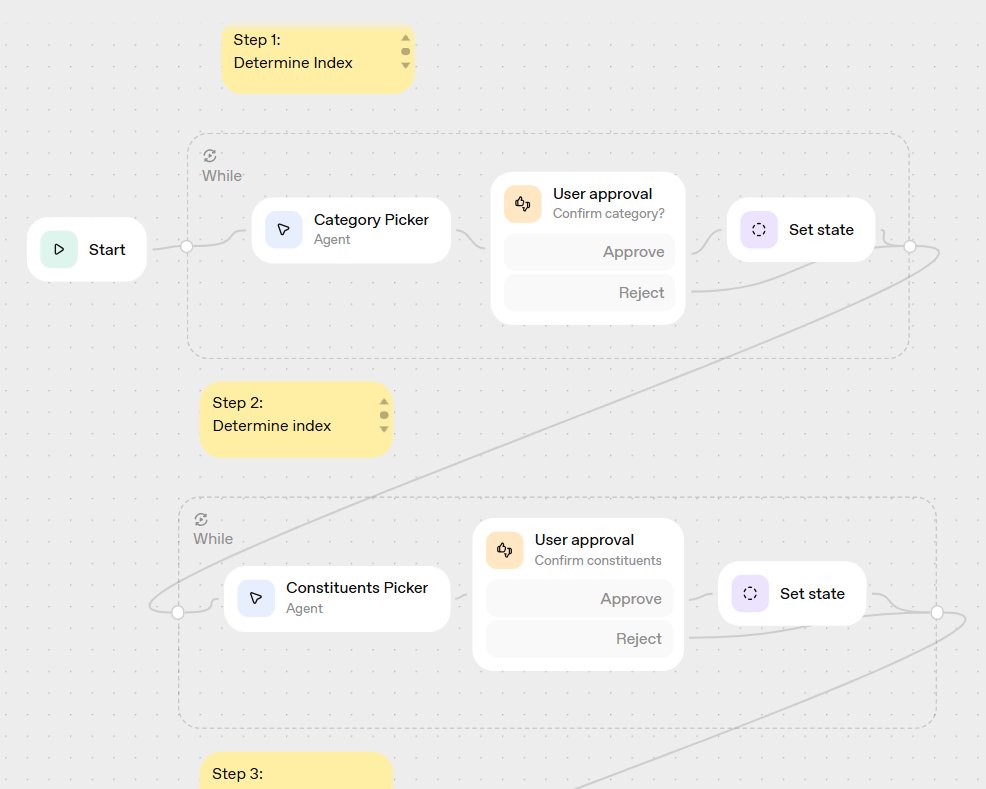Click the play icon on the Start node
This screenshot has width=986, height=789.
(x=58, y=249)
